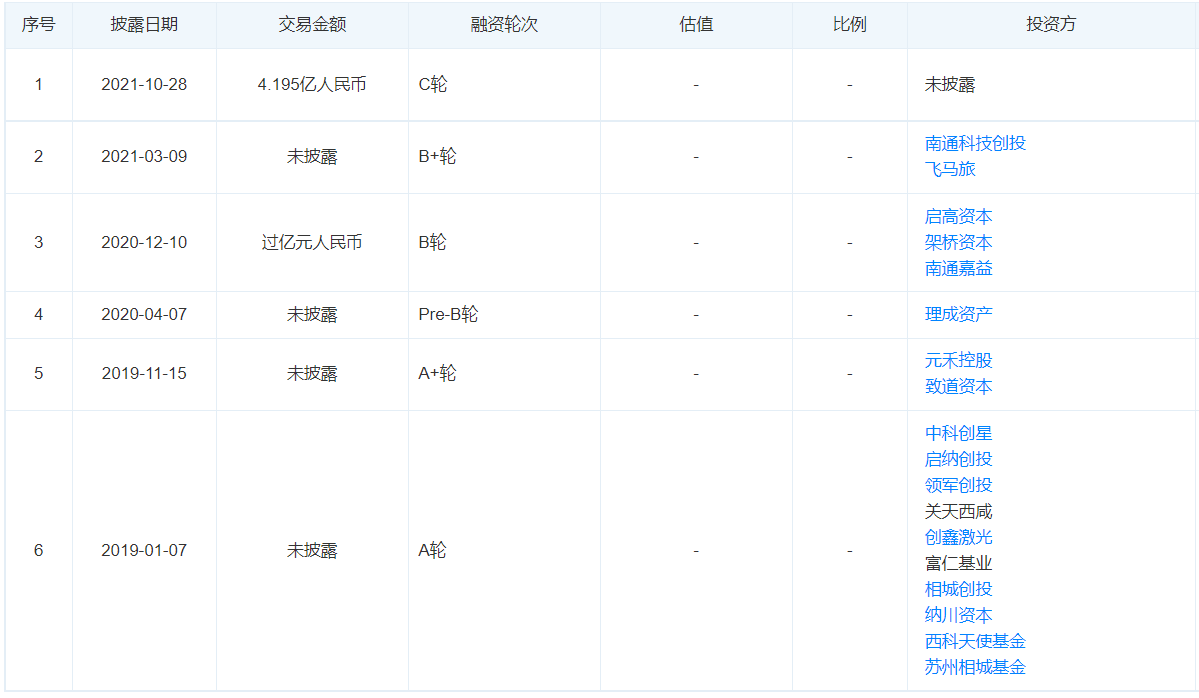This screenshot has width=1199, height=698.
Task: Select 未披露 investor in C轮 row
Action: point(950,85)
